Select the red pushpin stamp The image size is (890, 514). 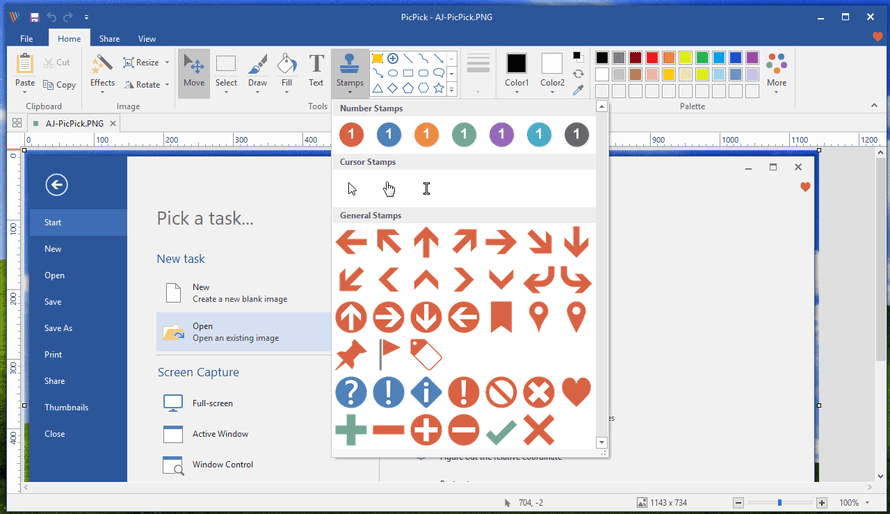pyautogui.click(x=351, y=354)
